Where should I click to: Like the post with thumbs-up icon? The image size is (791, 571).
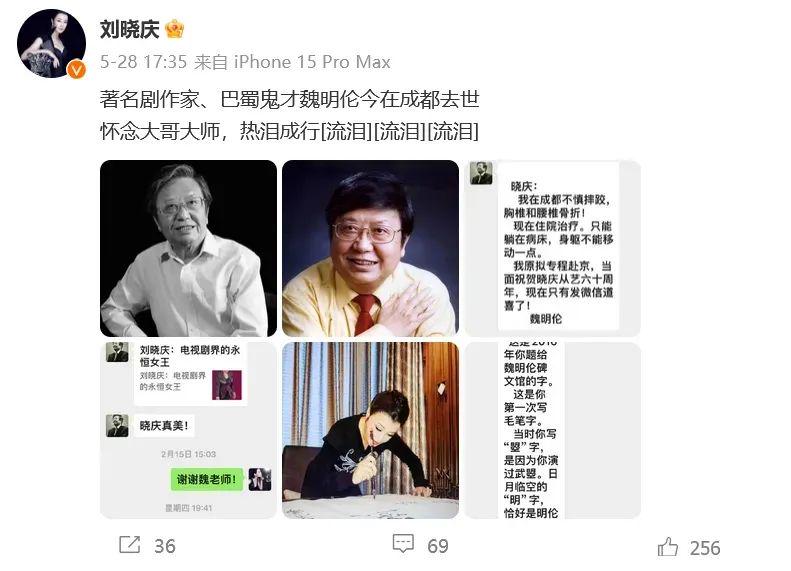[668, 546]
